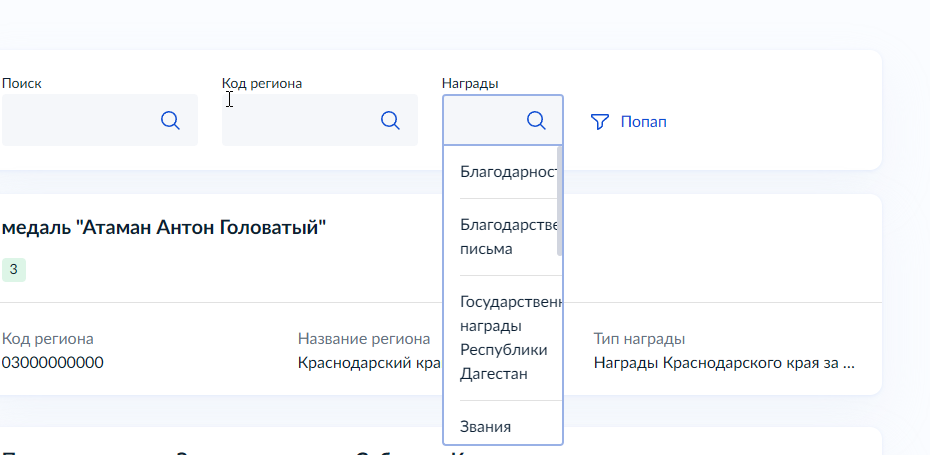Click the region code value 03000000000

coord(52,362)
